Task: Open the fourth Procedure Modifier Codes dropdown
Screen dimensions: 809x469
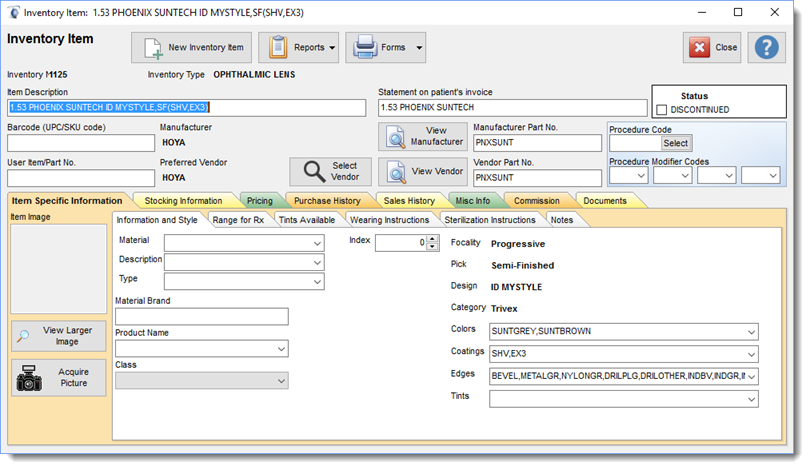Action: (761, 176)
